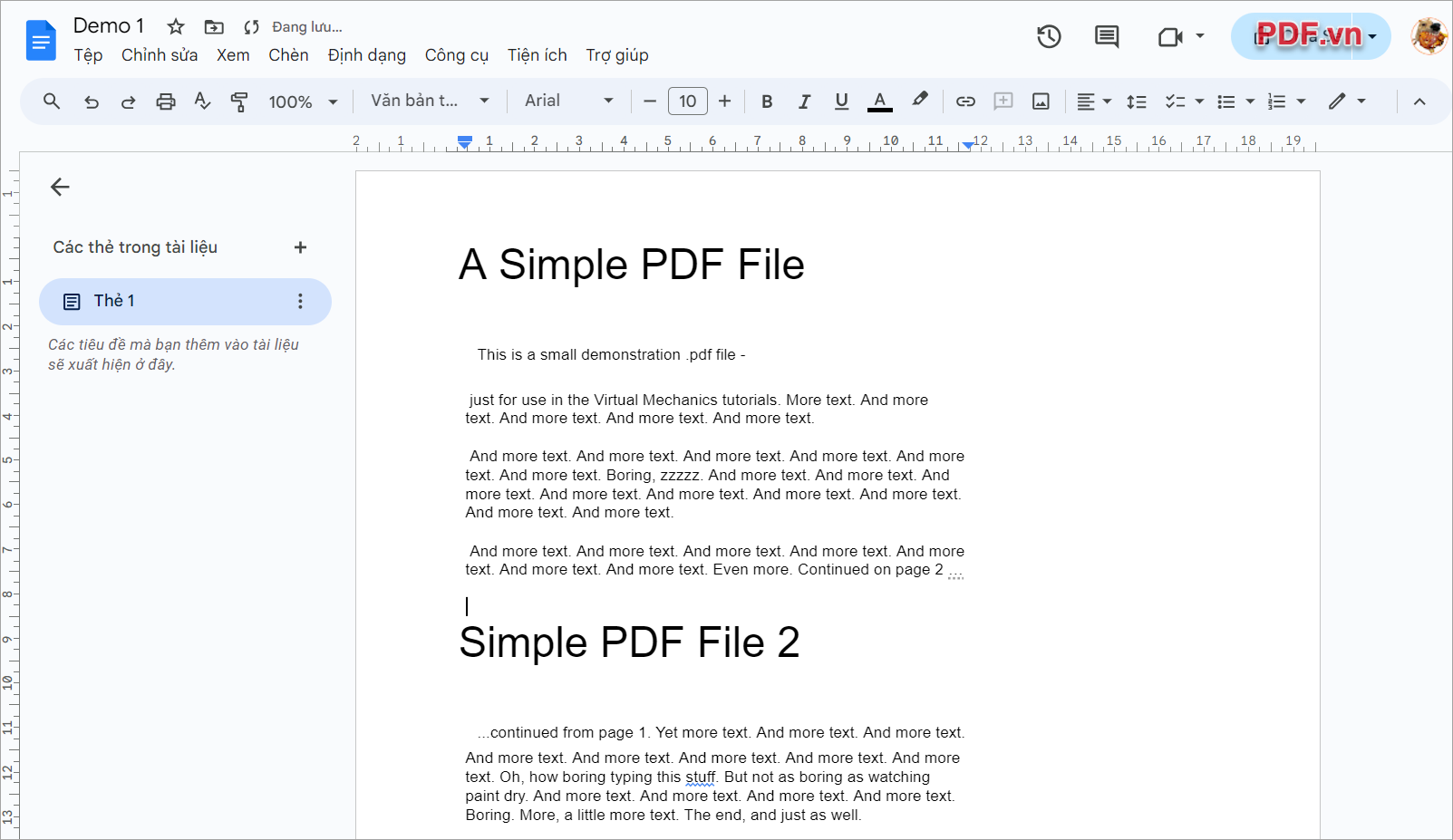Close the document tabs sidebar
The width and height of the screenshot is (1453, 840).
click(60, 187)
